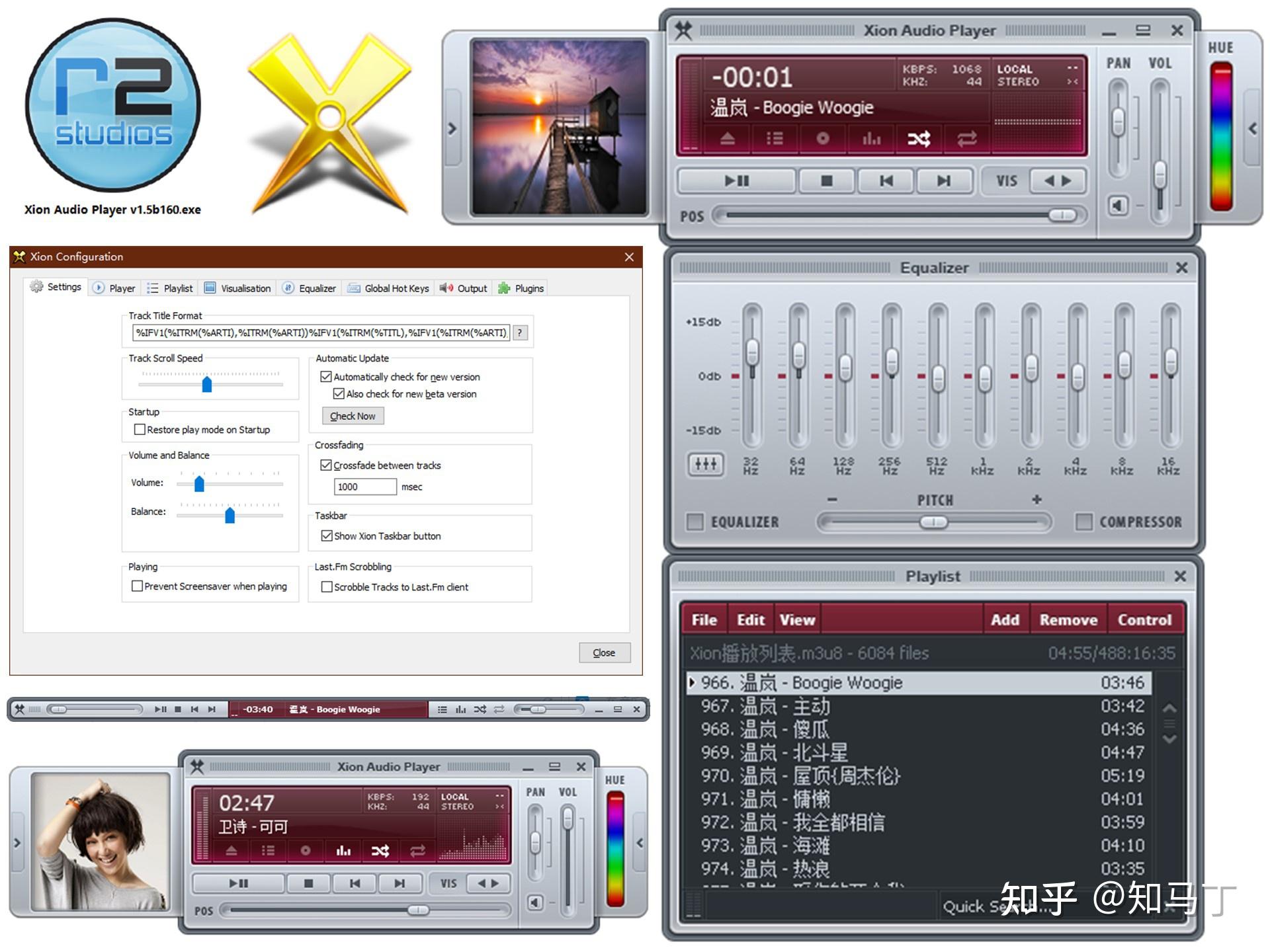Open the File menu in the Playlist window
This screenshot has height=952, width=1270.
click(x=703, y=619)
